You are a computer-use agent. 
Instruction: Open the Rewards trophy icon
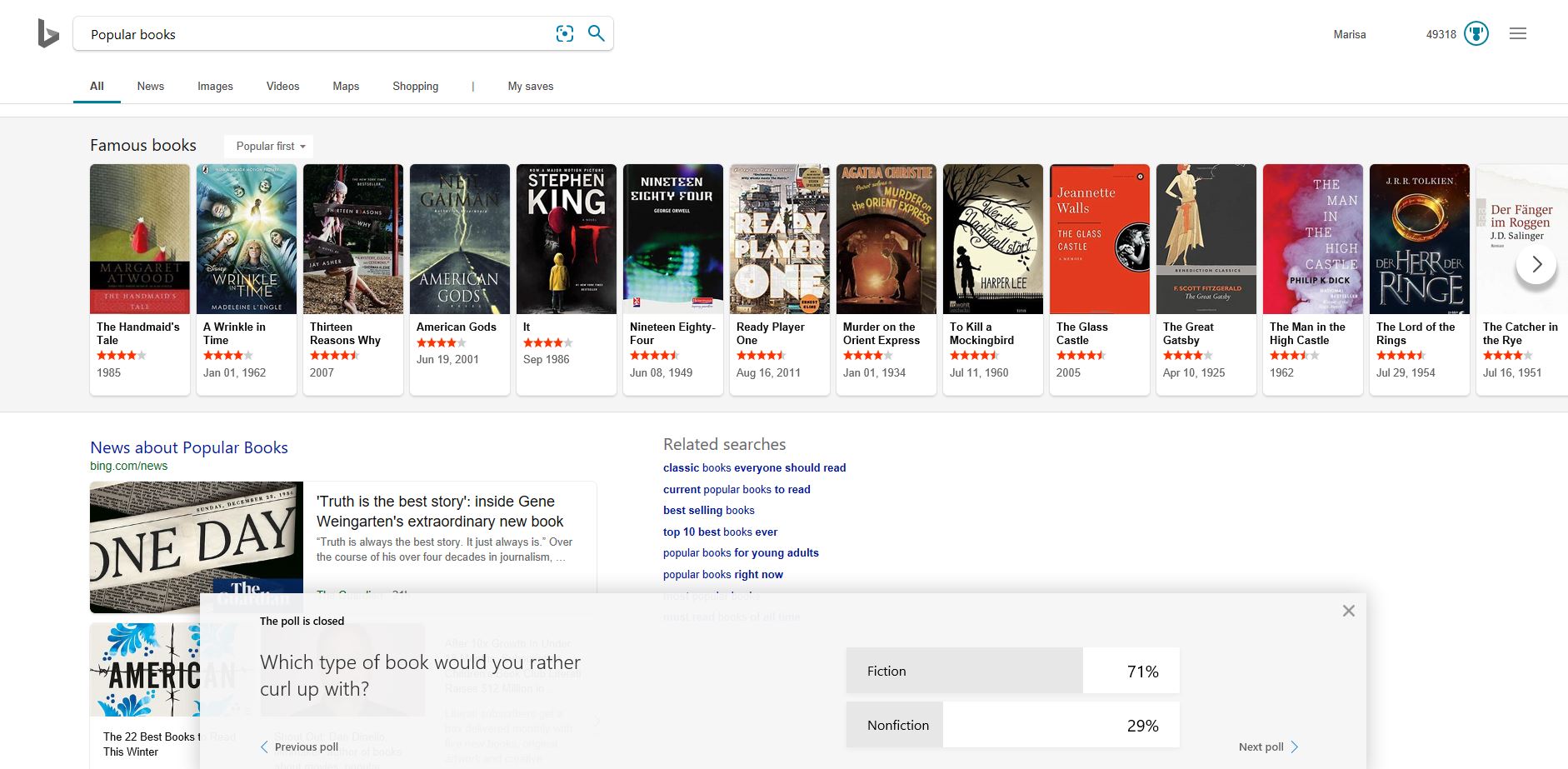(x=1476, y=34)
